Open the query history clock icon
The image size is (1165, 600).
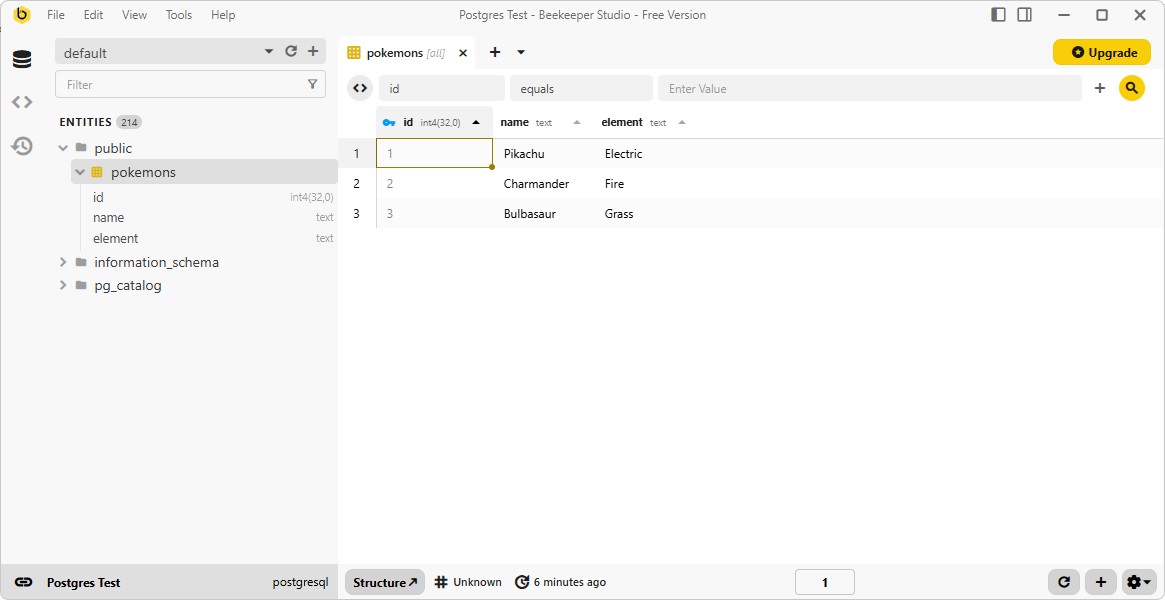(x=22, y=146)
